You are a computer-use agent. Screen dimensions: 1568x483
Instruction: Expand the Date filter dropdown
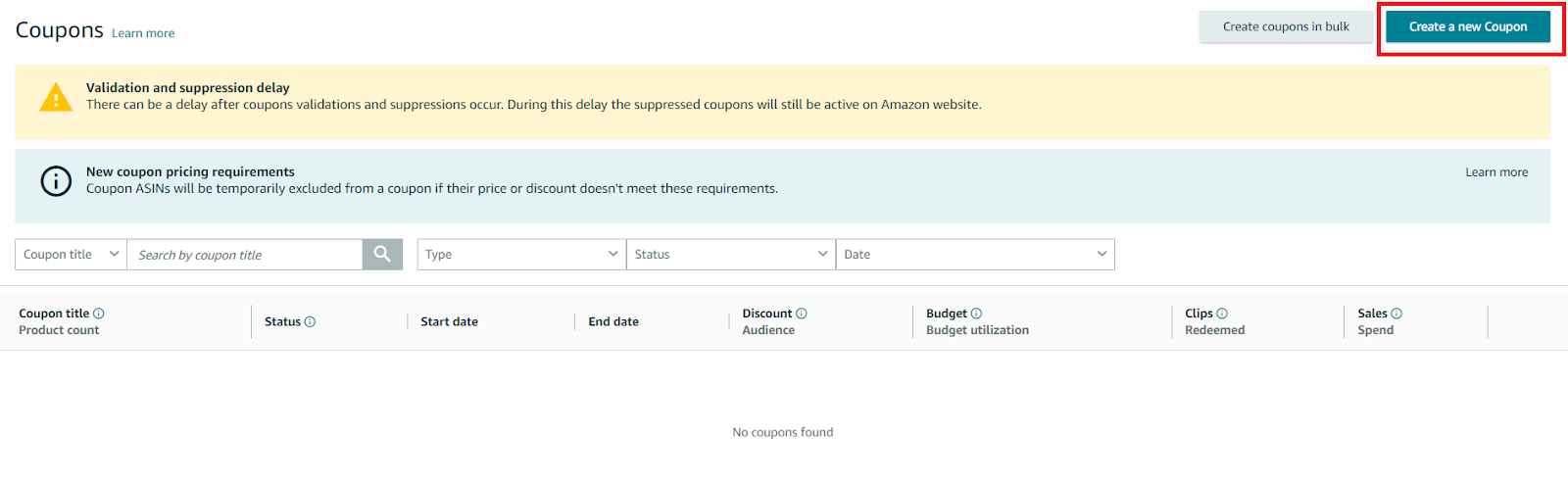pyautogui.click(x=974, y=255)
